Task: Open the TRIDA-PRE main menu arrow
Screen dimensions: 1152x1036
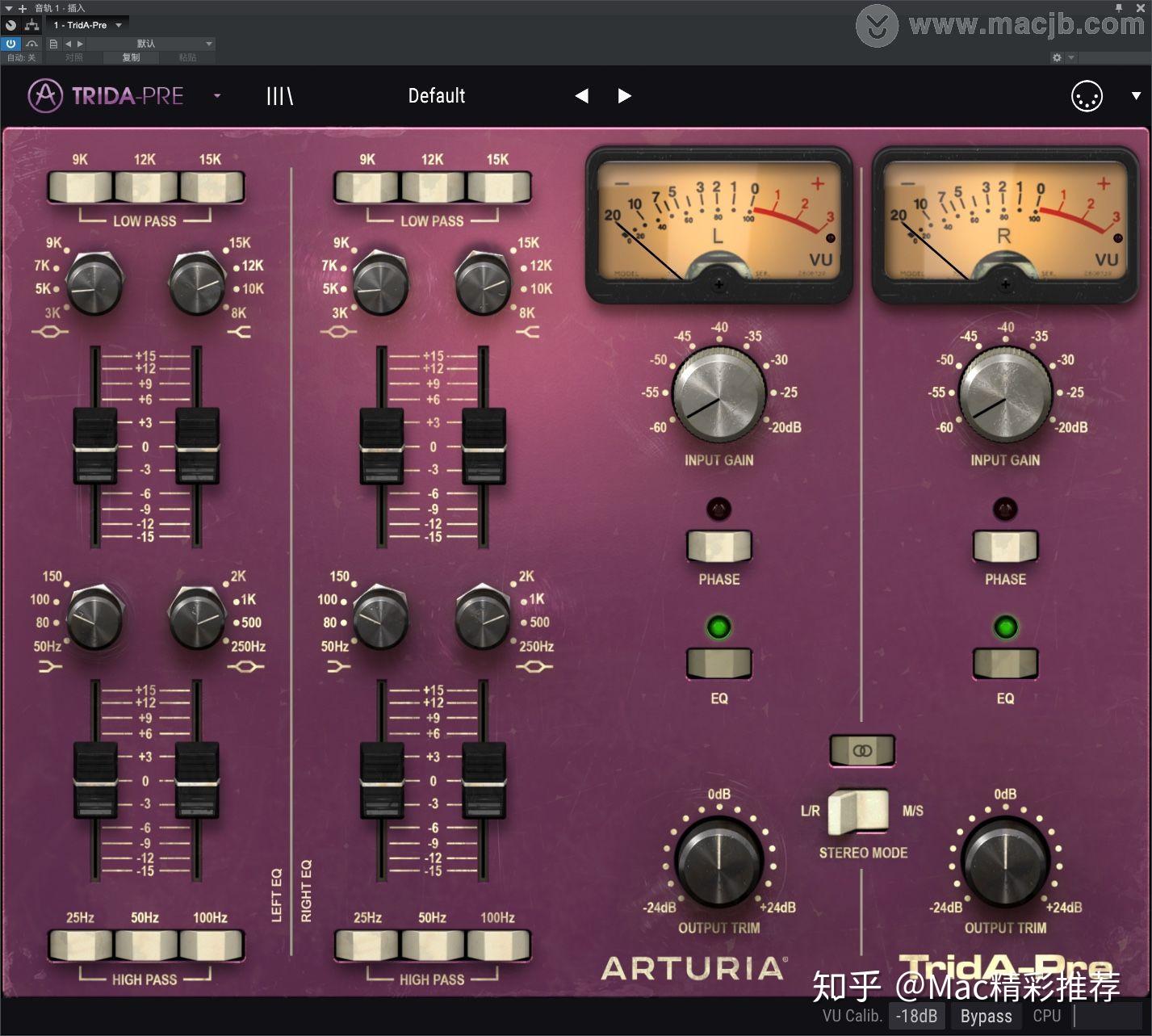Action: click(217, 96)
